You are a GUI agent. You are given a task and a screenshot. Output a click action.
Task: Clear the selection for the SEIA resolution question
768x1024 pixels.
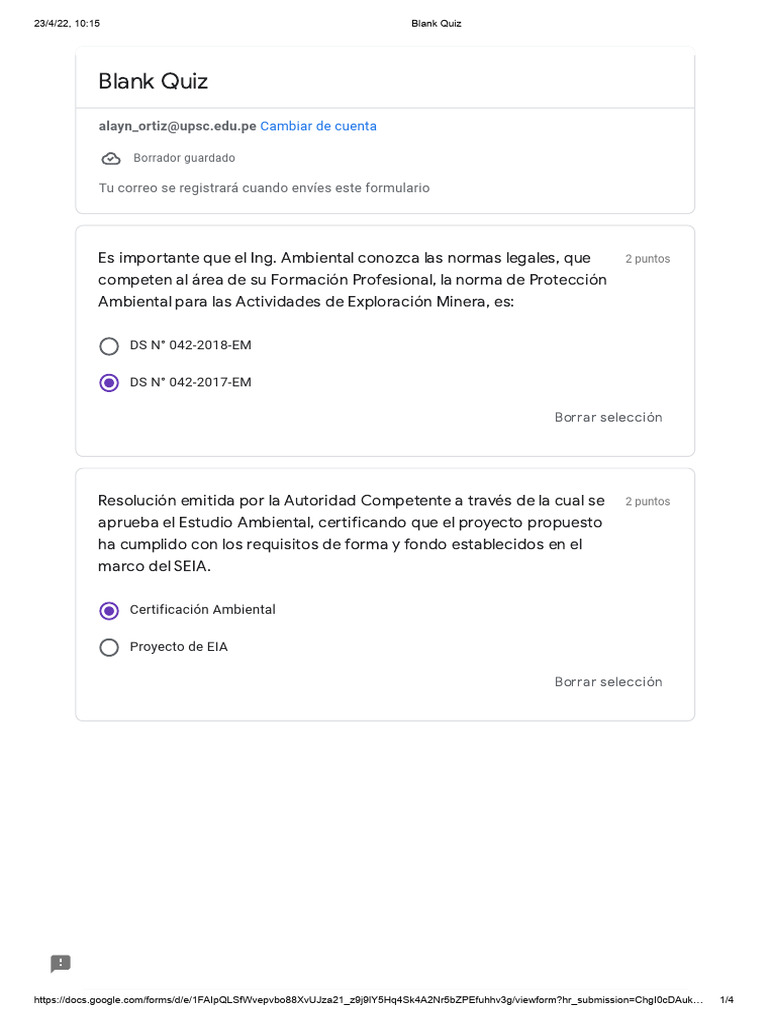[x=608, y=682]
